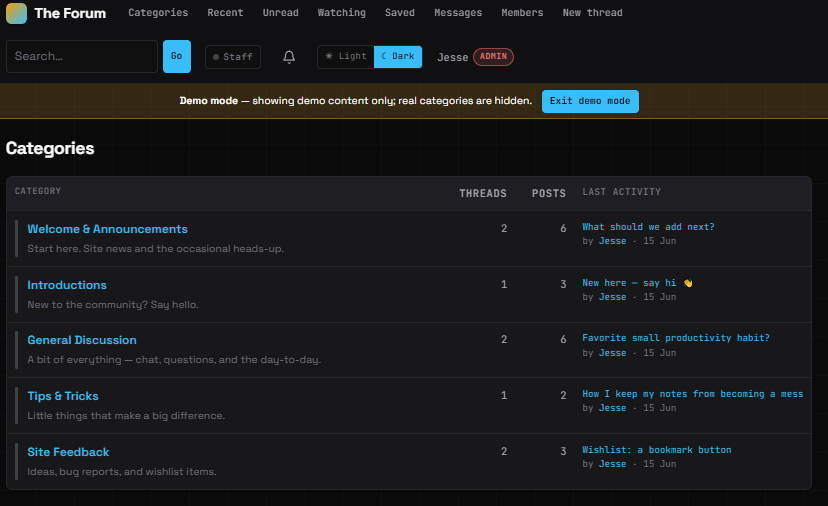The height and width of the screenshot is (506, 828).
Task: Open Messages from the navigation
Action: (x=458, y=13)
